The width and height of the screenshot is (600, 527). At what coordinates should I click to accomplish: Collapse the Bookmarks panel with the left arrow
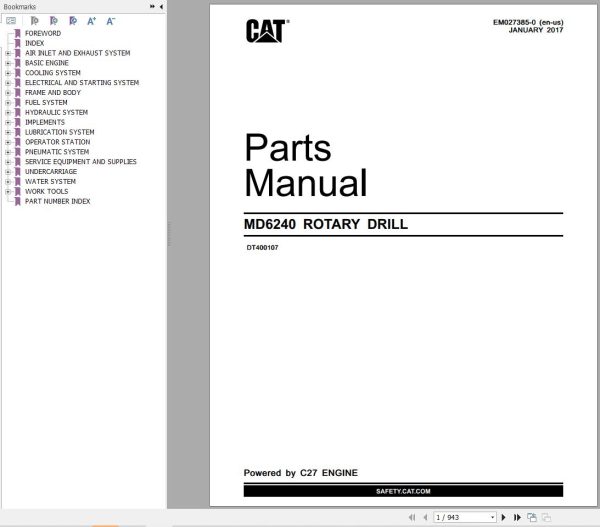click(161, 7)
